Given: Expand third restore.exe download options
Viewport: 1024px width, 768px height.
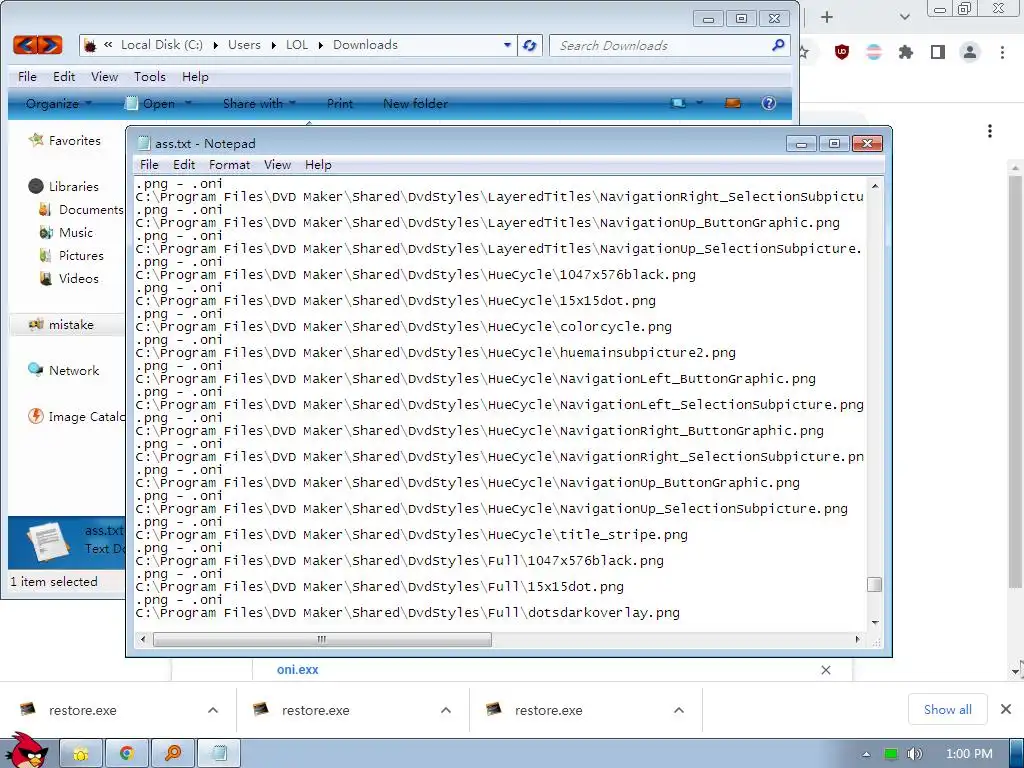Looking at the screenshot, I should coord(679,710).
